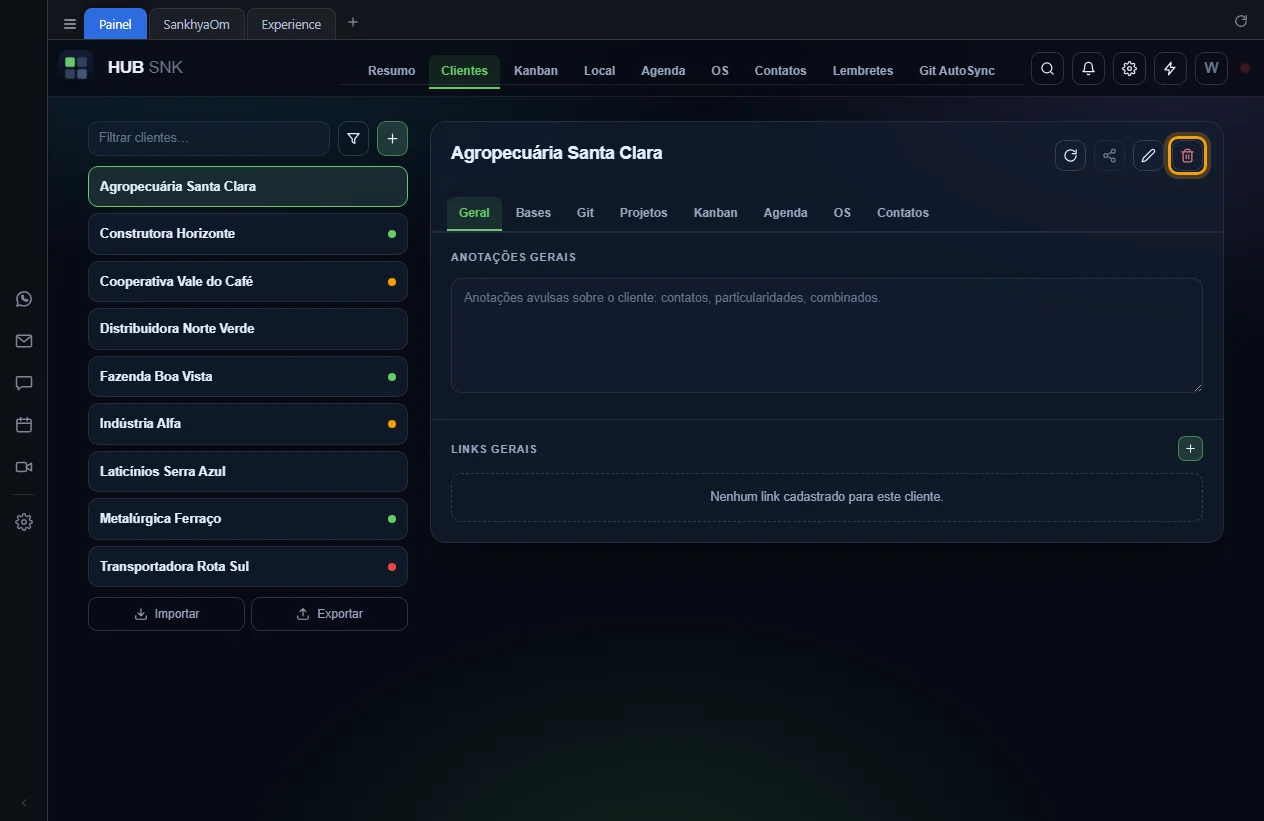Image resolution: width=1264 pixels, height=821 pixels.
Task: Switch to the Experience tab
Action: [x=291, y=24]
